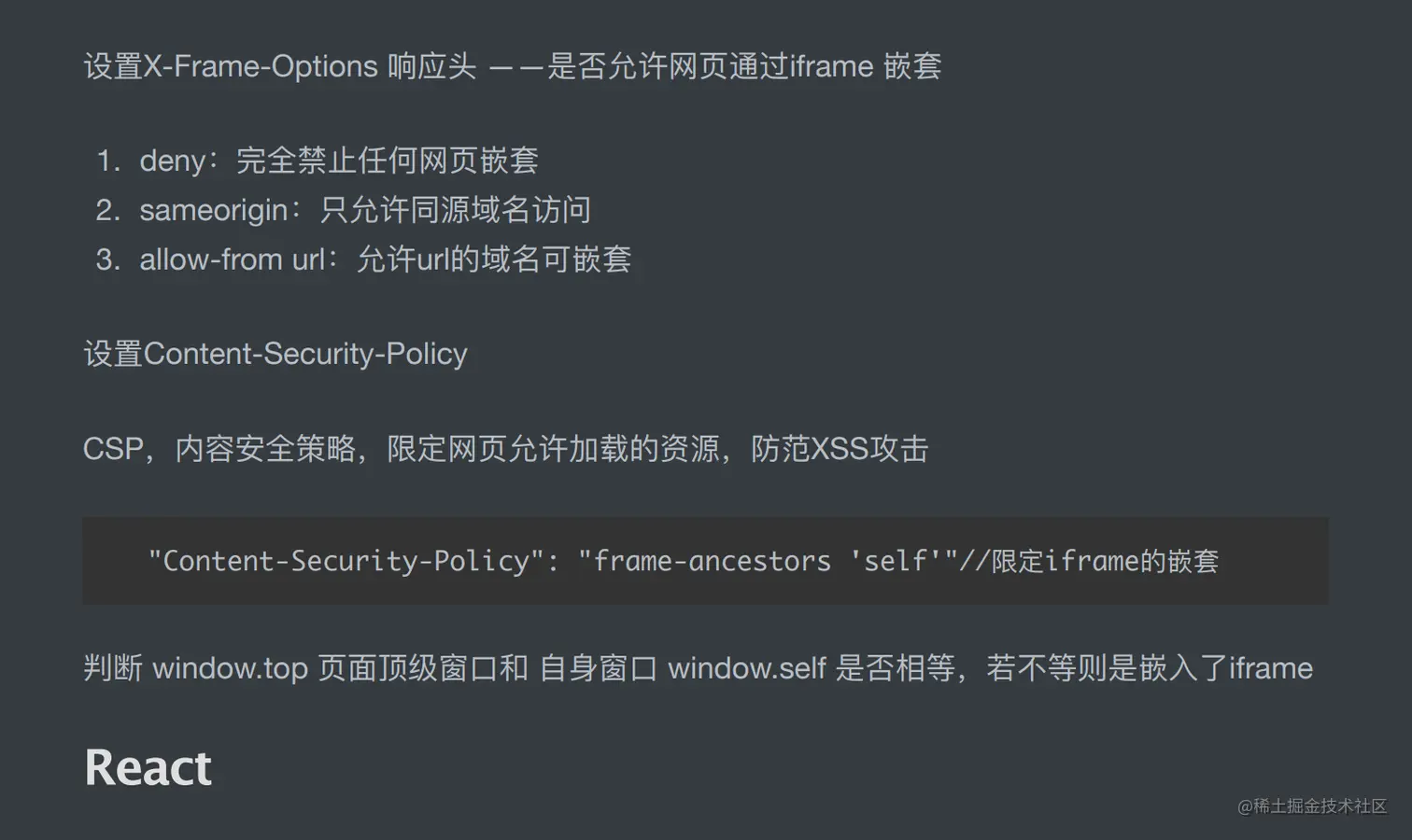This screenshot has width=1412, height=840.
Task: Click the window.self text
Action: tap(746, 668)
